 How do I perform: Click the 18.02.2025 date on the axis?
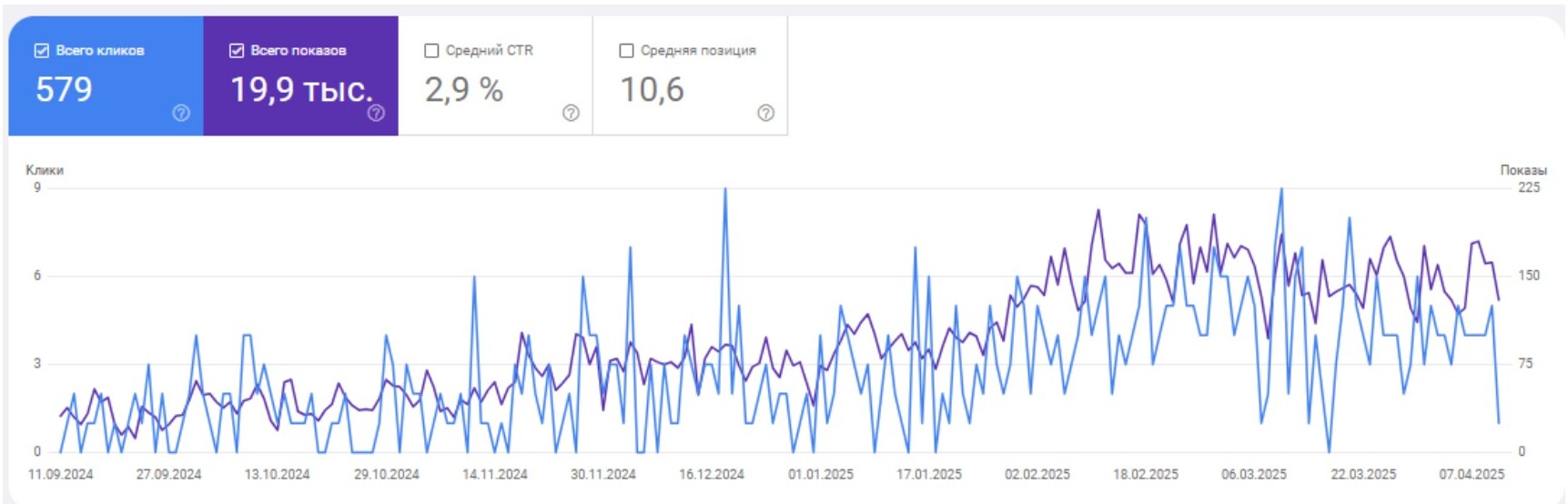pos(1146,474)
